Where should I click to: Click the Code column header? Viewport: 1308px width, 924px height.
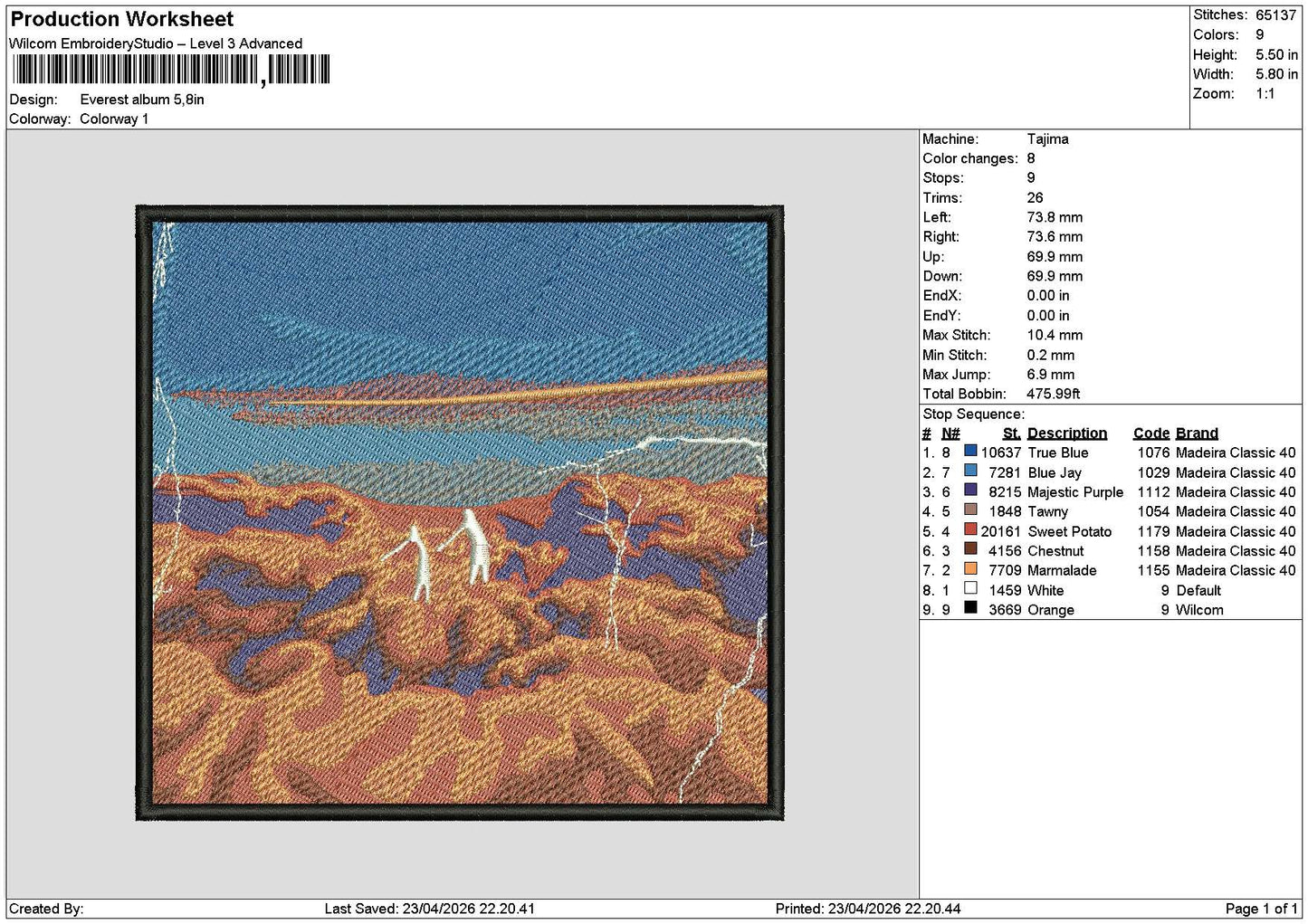pos(1151,433)
